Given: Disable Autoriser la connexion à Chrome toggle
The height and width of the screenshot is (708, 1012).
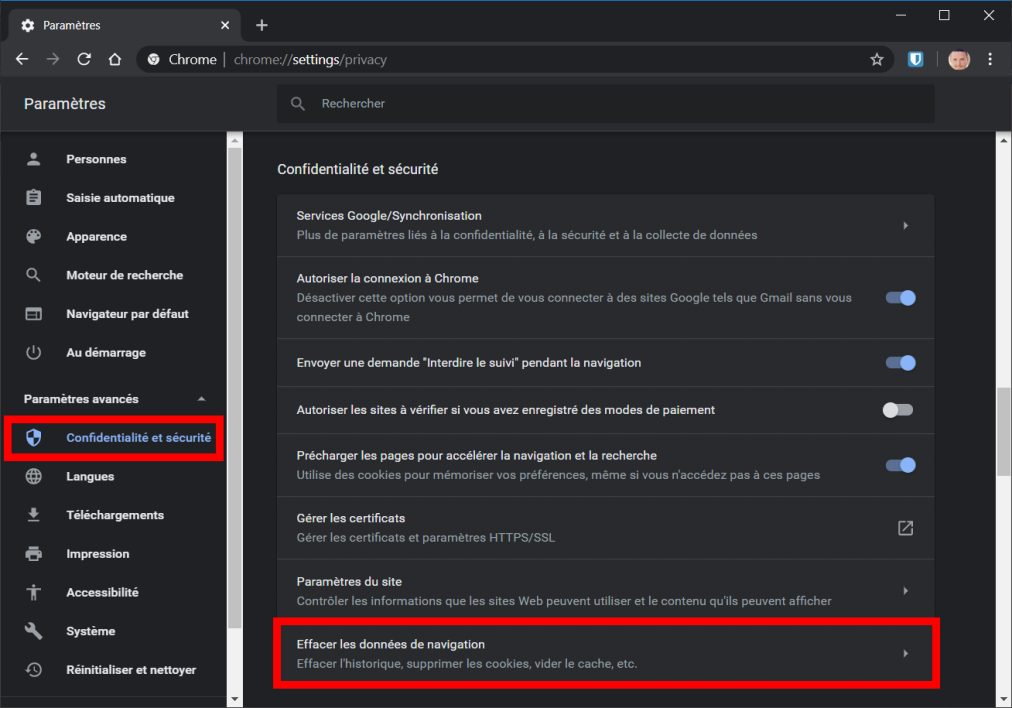Looking at the screenshot, I should tap(900, 297).
